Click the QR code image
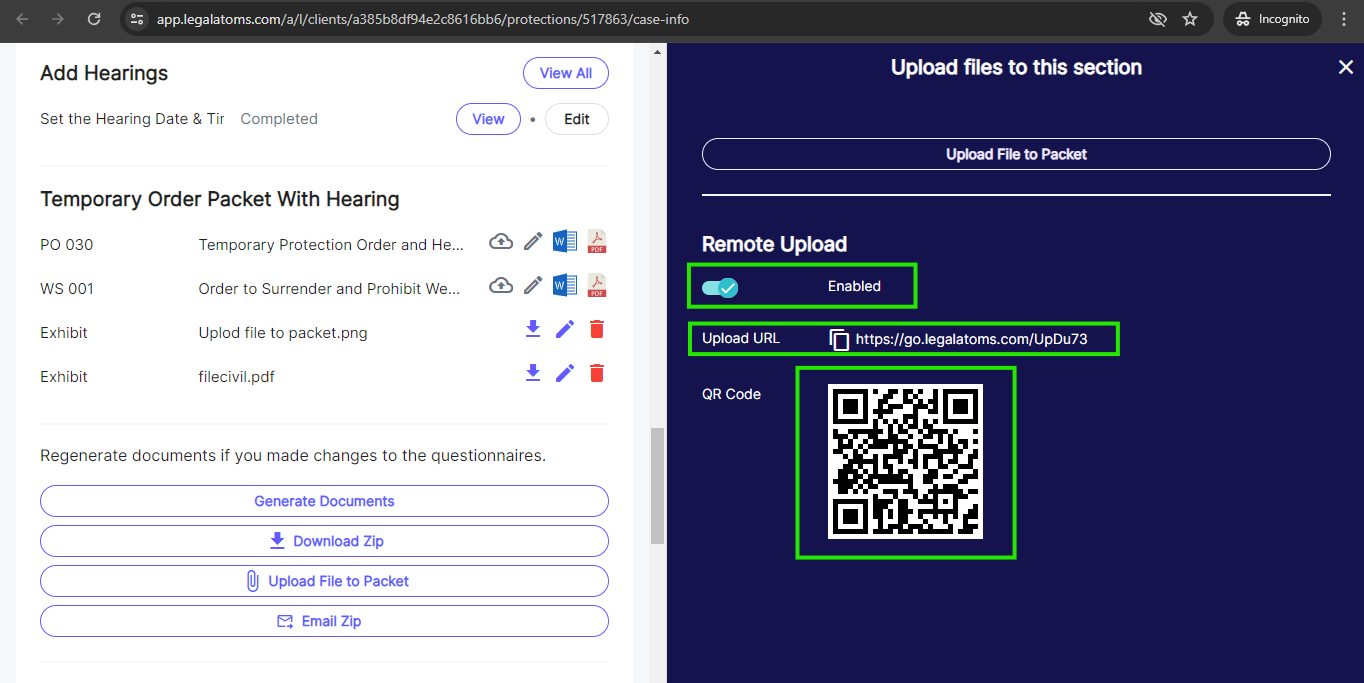The image size is (1364, 683). (x=905, y=461)
